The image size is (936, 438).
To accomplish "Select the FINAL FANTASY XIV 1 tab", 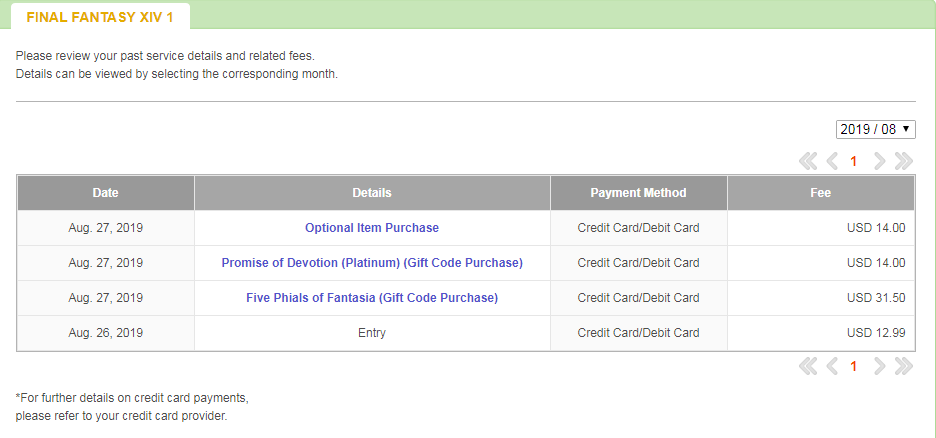I will pyautogui.click(x=100, y=17).
